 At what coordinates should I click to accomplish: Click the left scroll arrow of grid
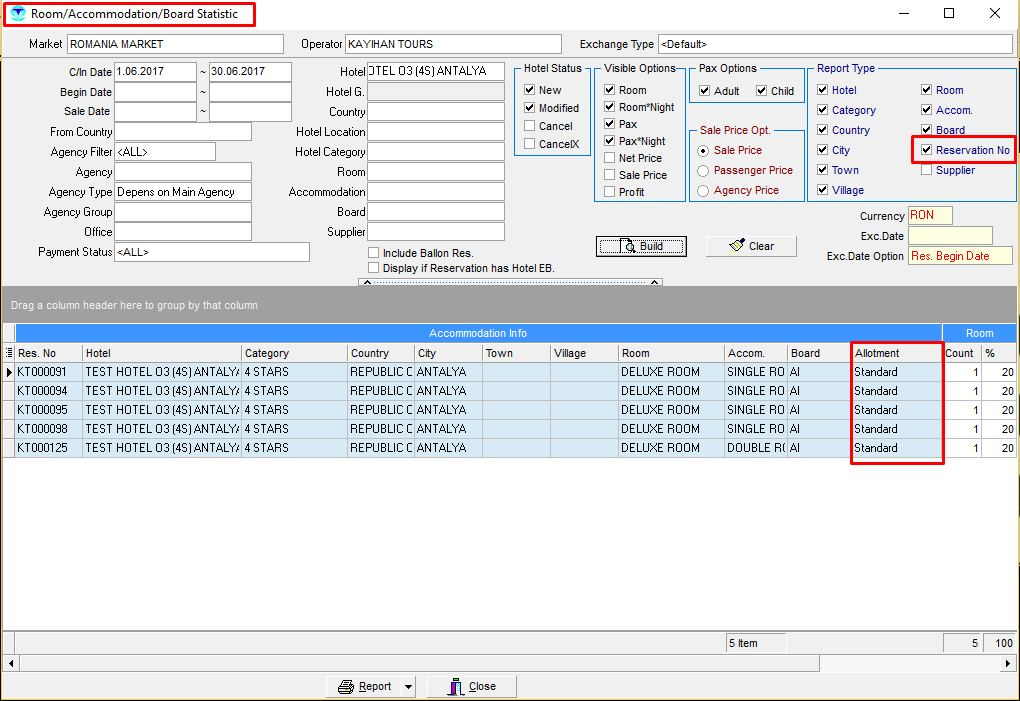click(x=10, y=663)
